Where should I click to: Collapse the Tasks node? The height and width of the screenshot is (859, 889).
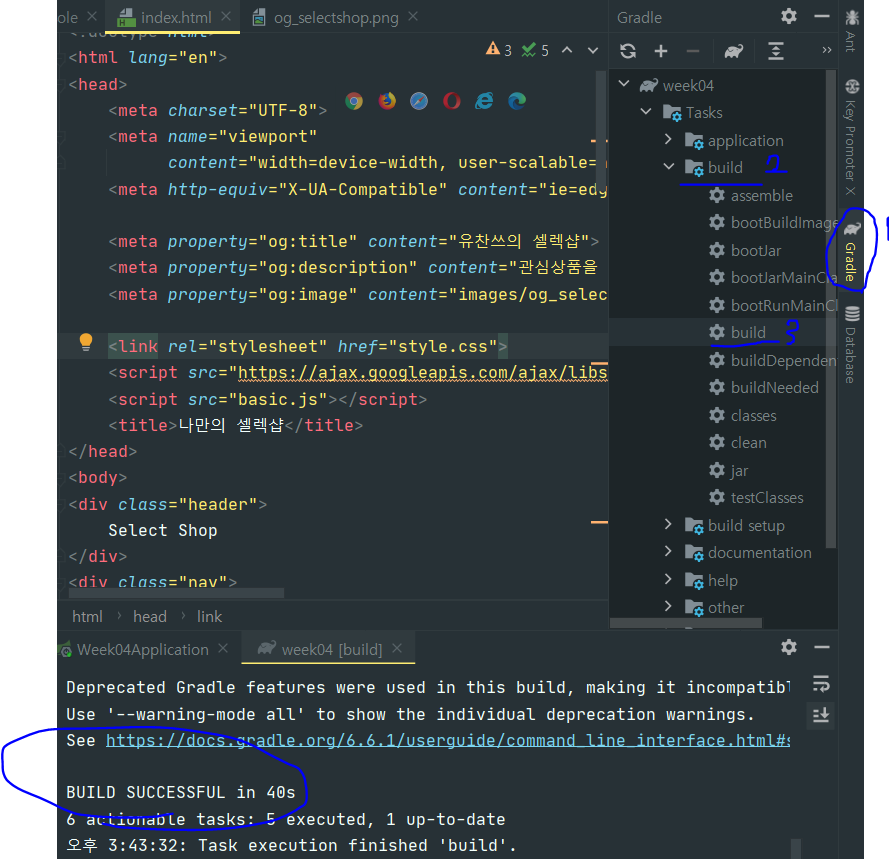(x=646, y=111)
